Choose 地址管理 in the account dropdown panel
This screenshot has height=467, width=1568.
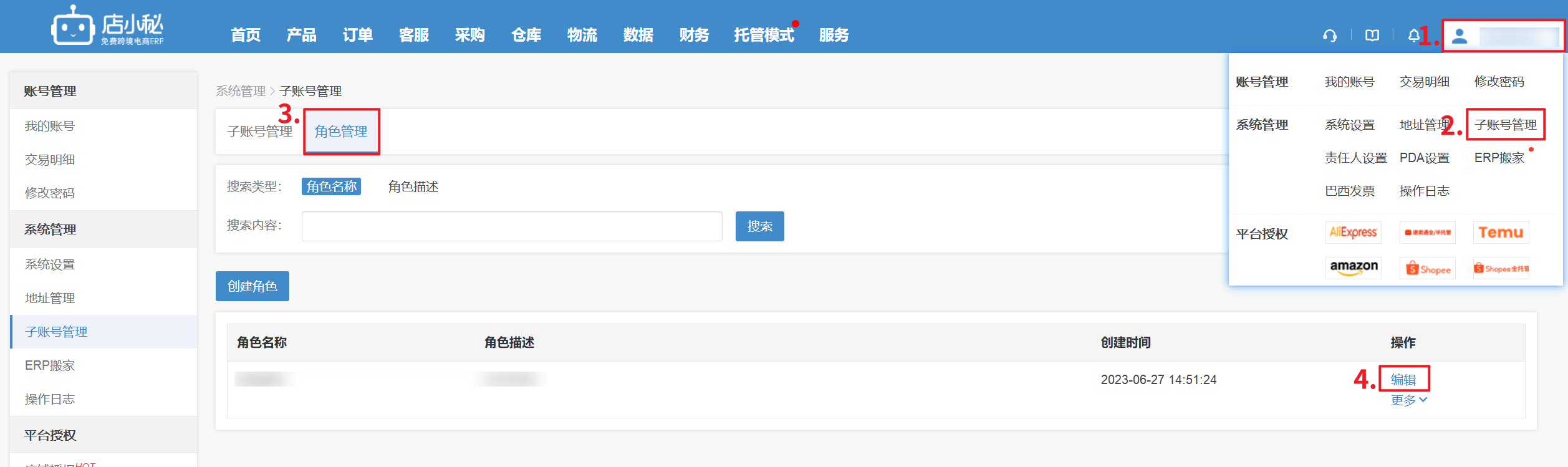click(x=1425, y=125)
